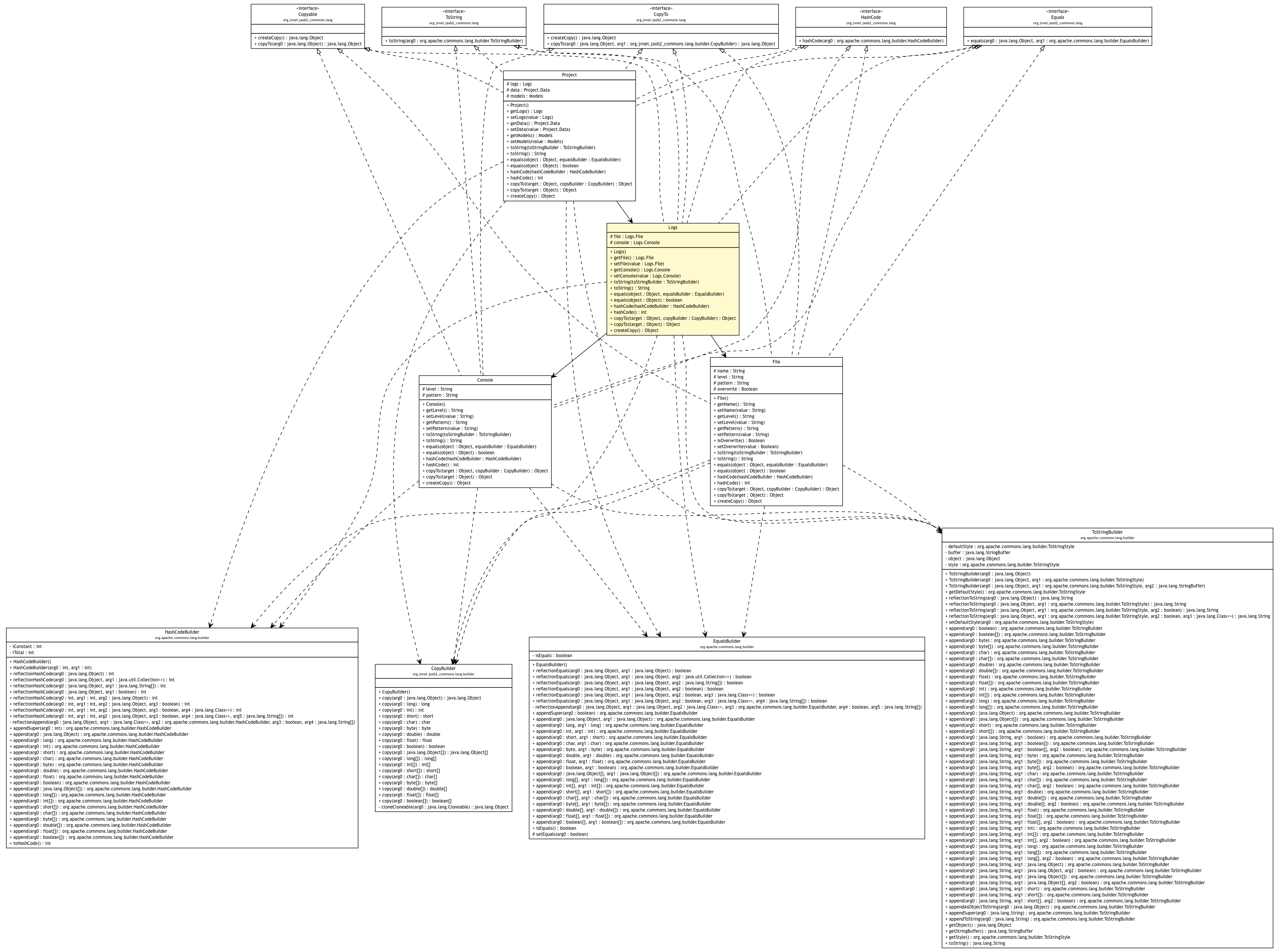Click the '+ CopyBuilder()' constructor line

tap(394, 692)
